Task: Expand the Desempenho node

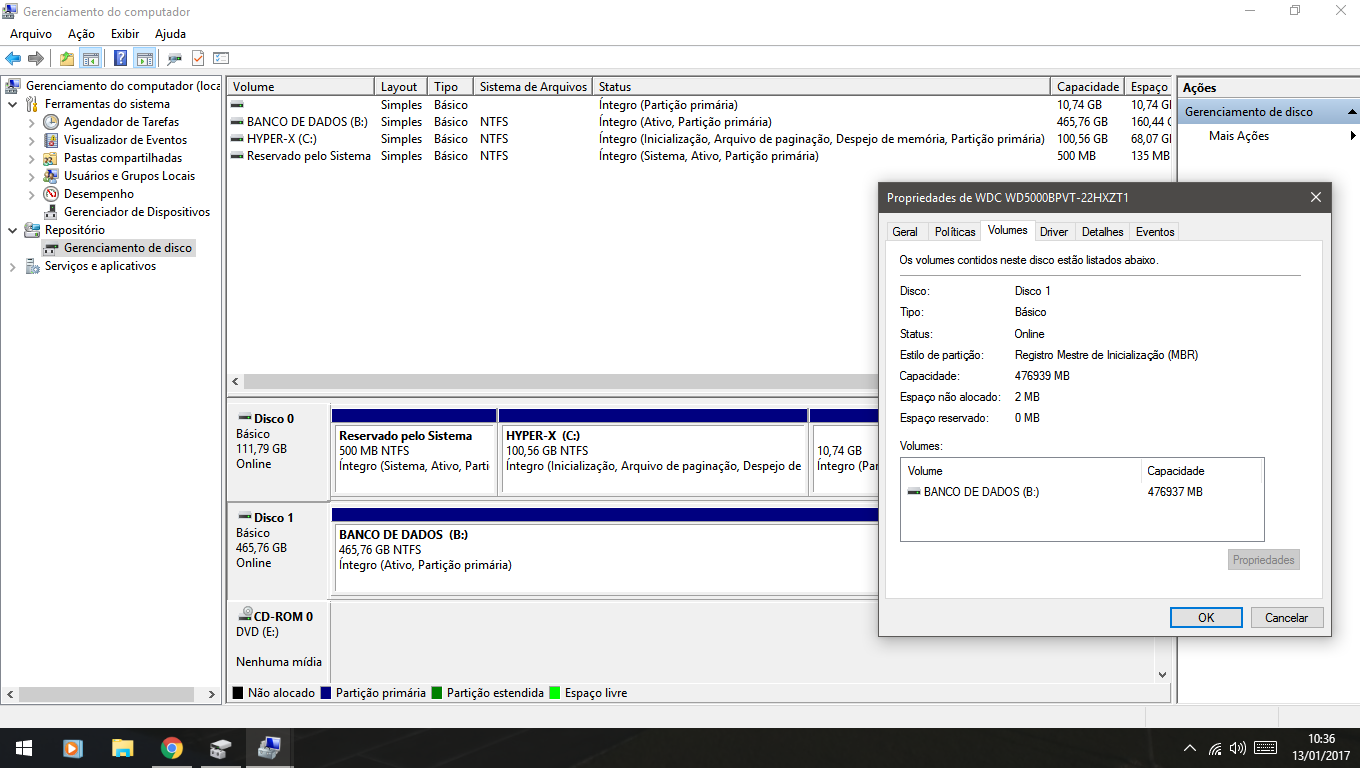Action: coord(32,194)
